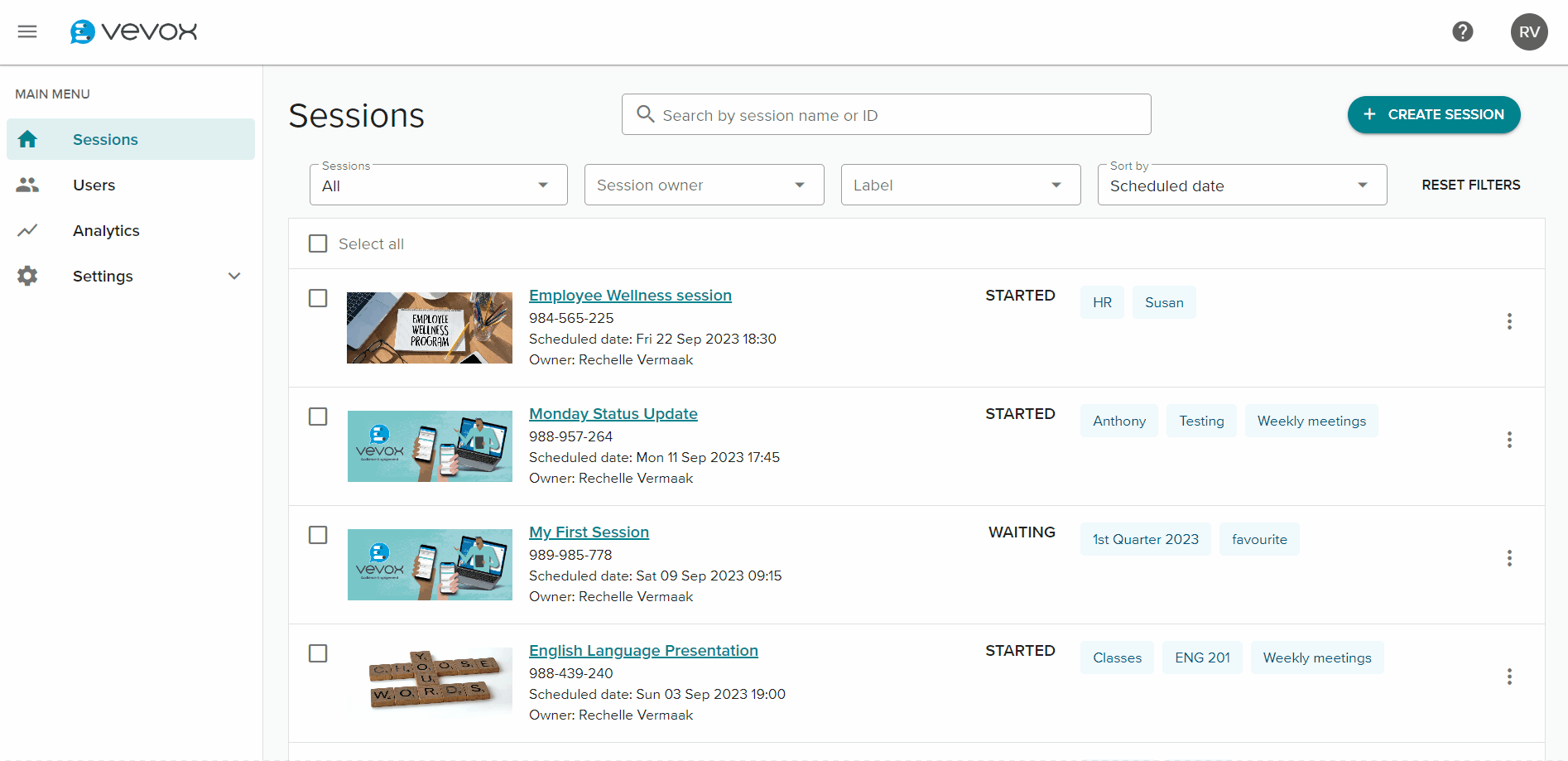Click the Create Session button
The image size is (1568, 761).
[x=1434, y=114]
